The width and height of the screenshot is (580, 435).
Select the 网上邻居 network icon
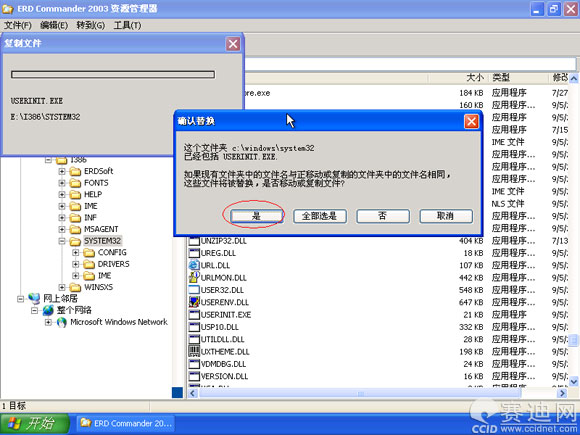pos(34,298)
